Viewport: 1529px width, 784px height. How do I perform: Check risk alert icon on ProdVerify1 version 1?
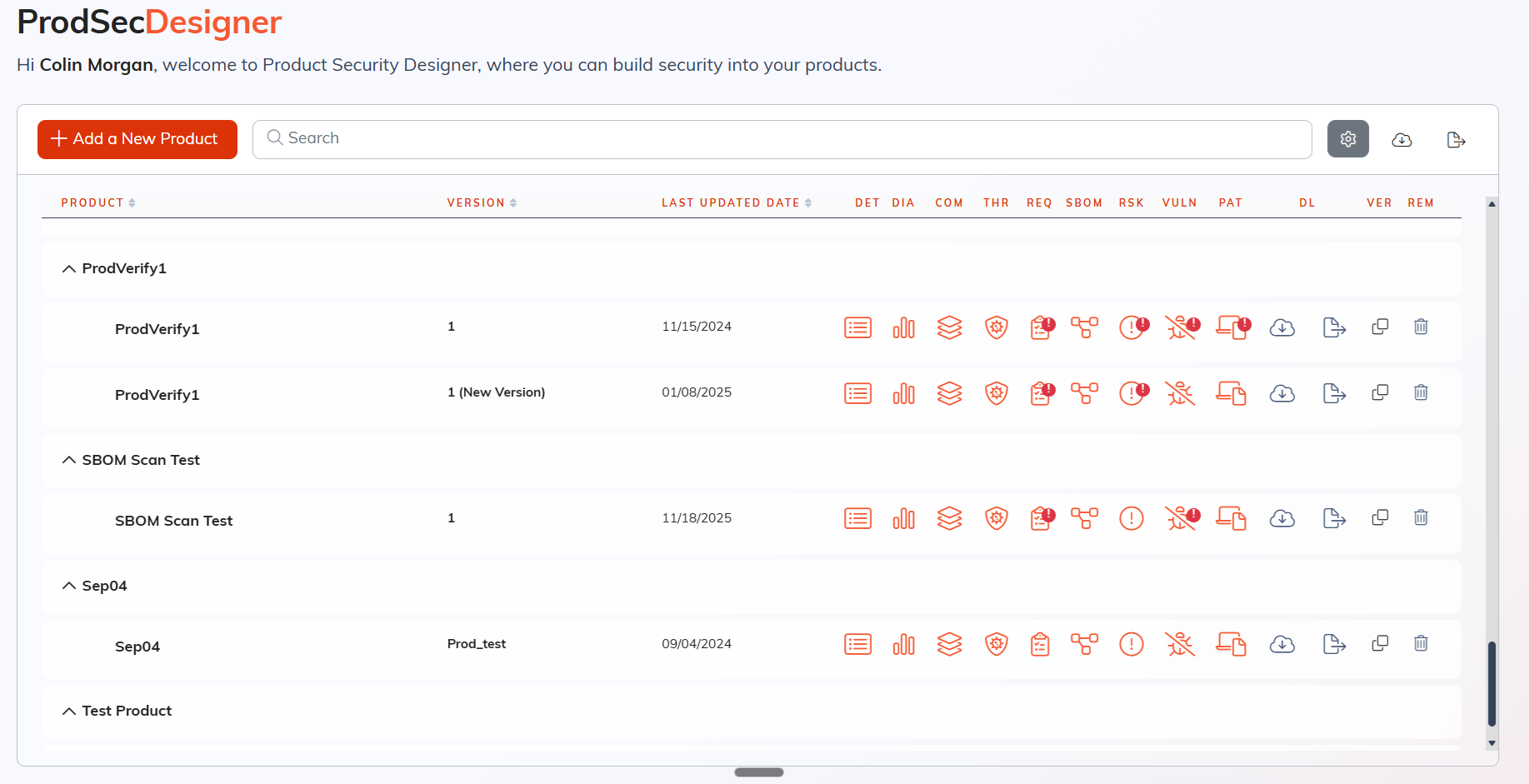[x=1132, y=327]
